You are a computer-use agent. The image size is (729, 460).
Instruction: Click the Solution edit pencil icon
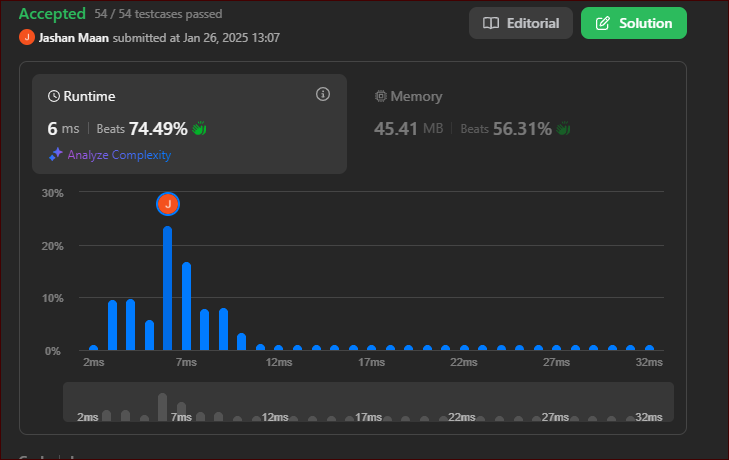point(603,23)
